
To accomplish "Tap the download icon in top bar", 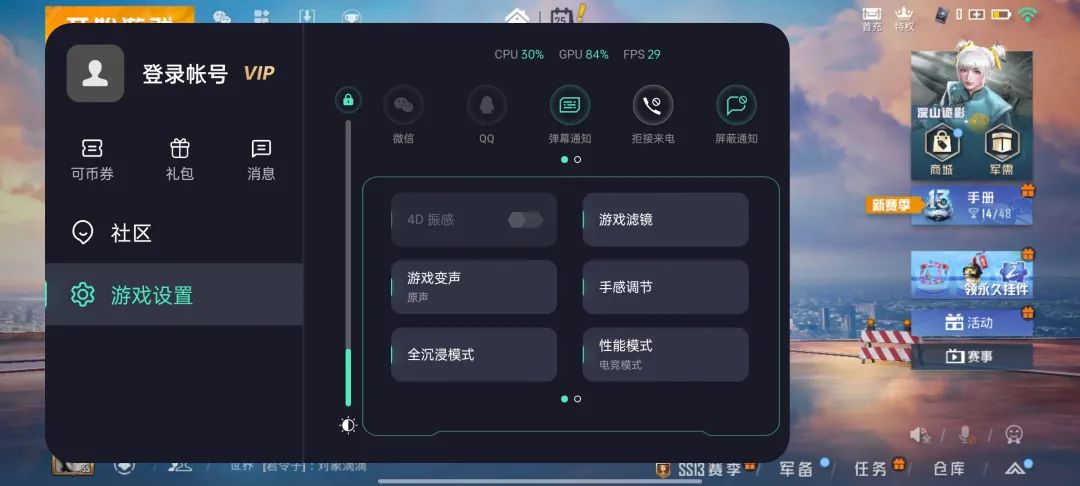I will pos(307,17).
